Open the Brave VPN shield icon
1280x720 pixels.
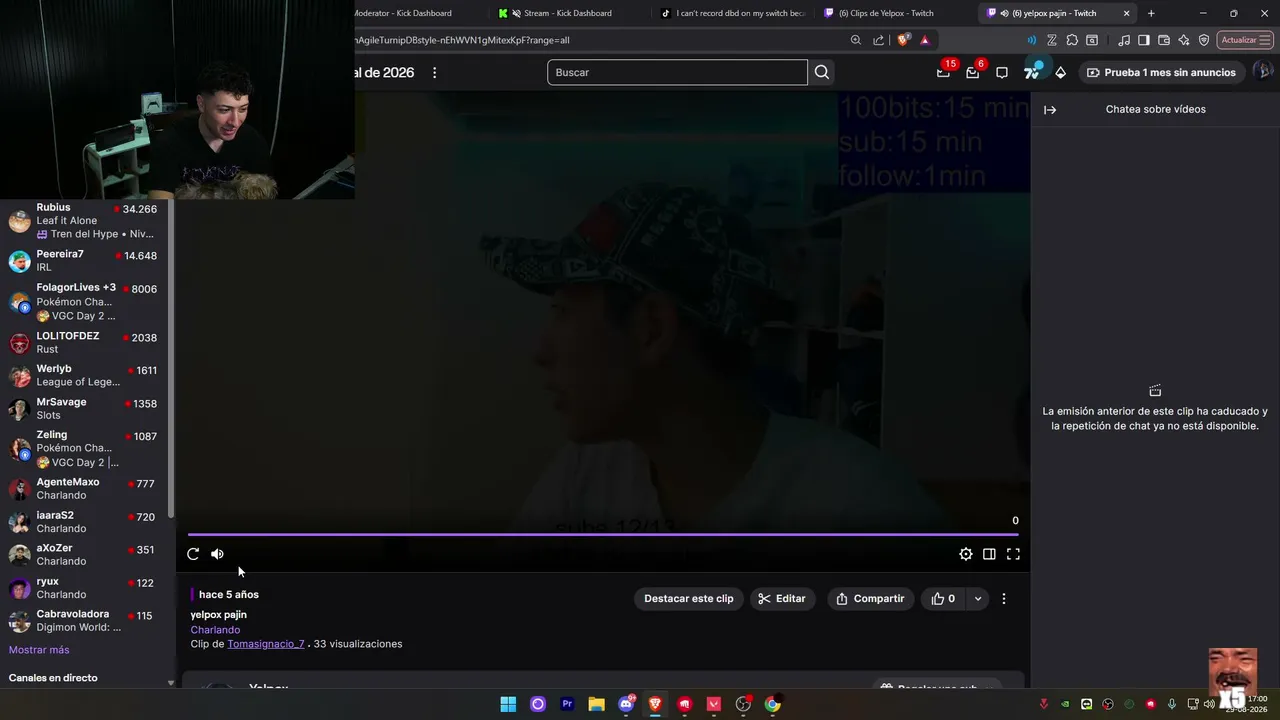1204,40
